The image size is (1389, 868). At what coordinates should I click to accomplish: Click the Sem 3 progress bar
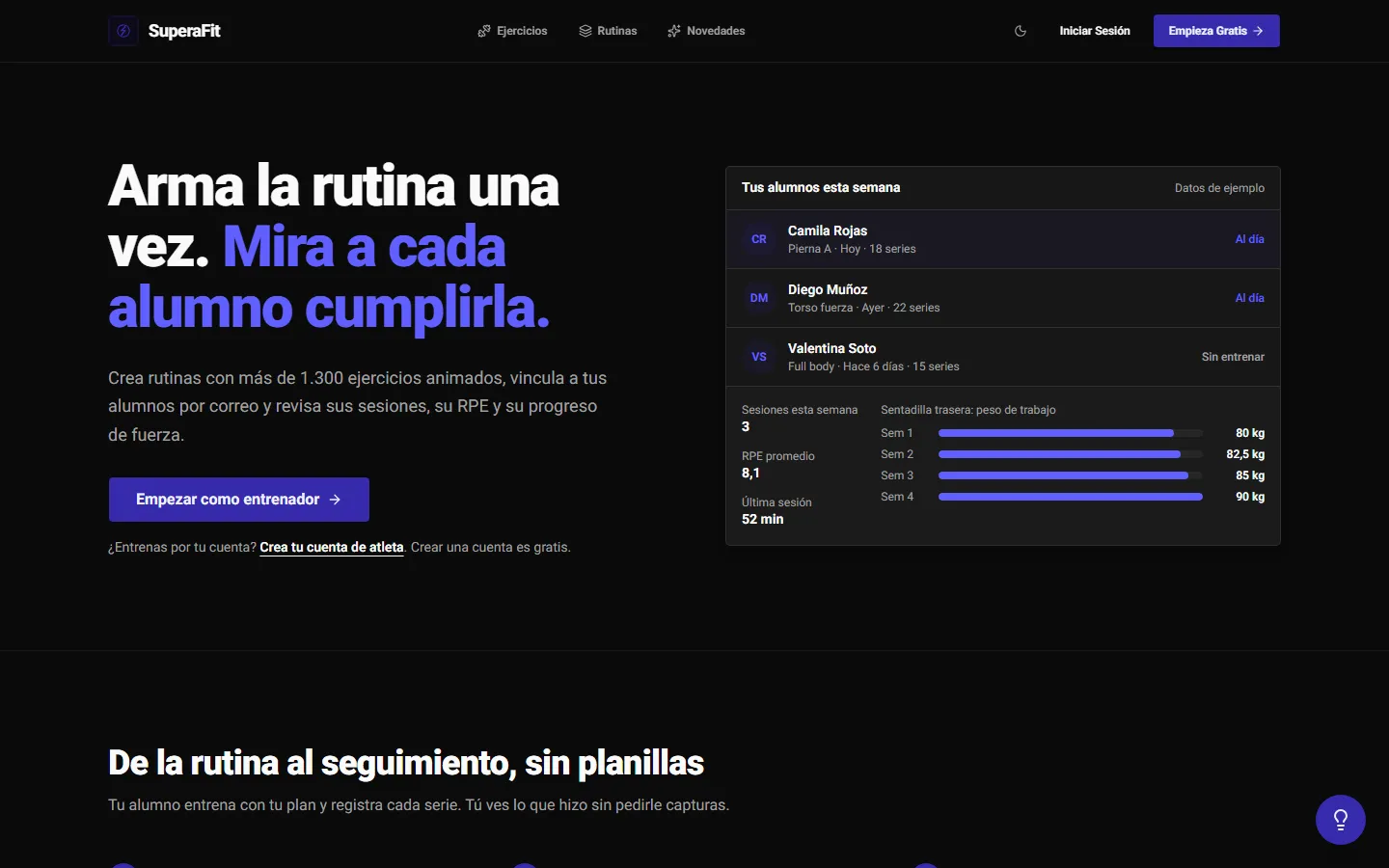click(x=1071, y=475)
